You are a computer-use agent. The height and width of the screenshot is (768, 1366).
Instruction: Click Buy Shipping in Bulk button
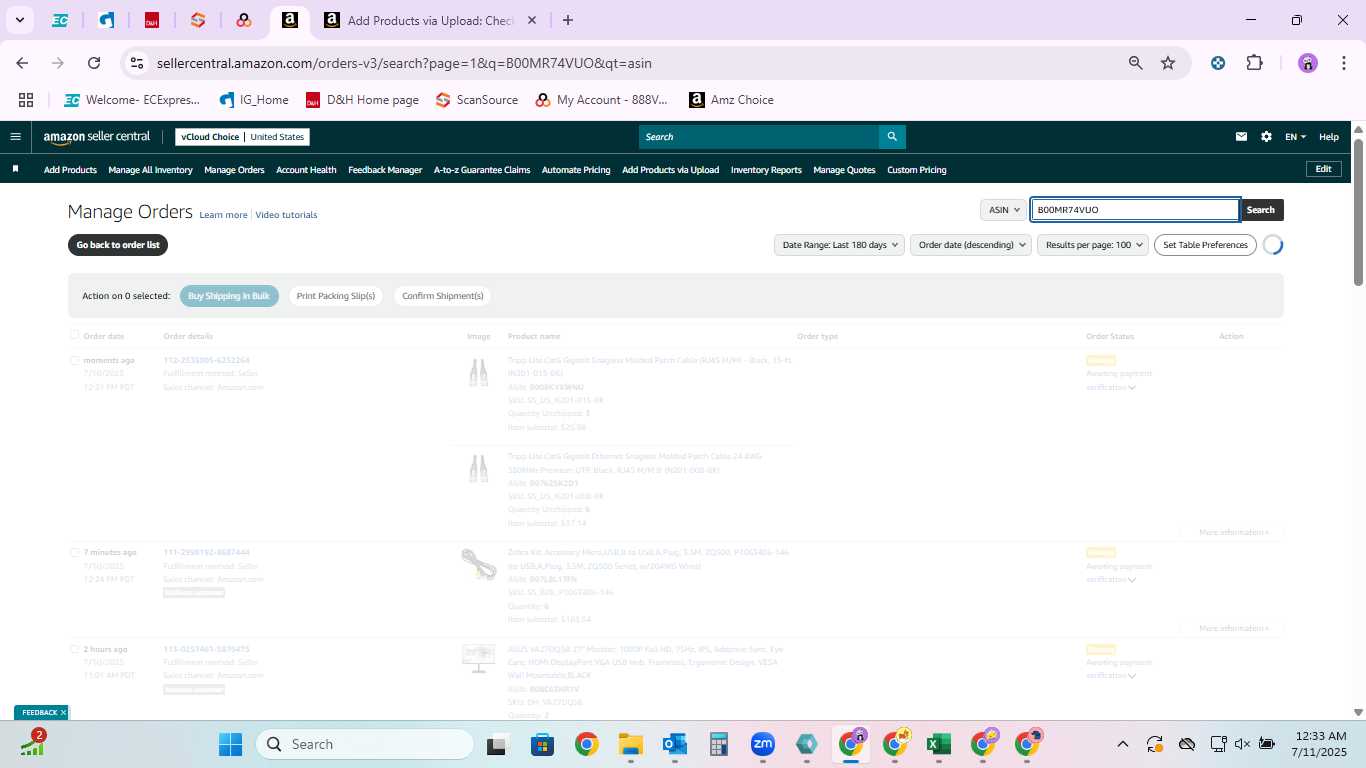click(229, 296)
